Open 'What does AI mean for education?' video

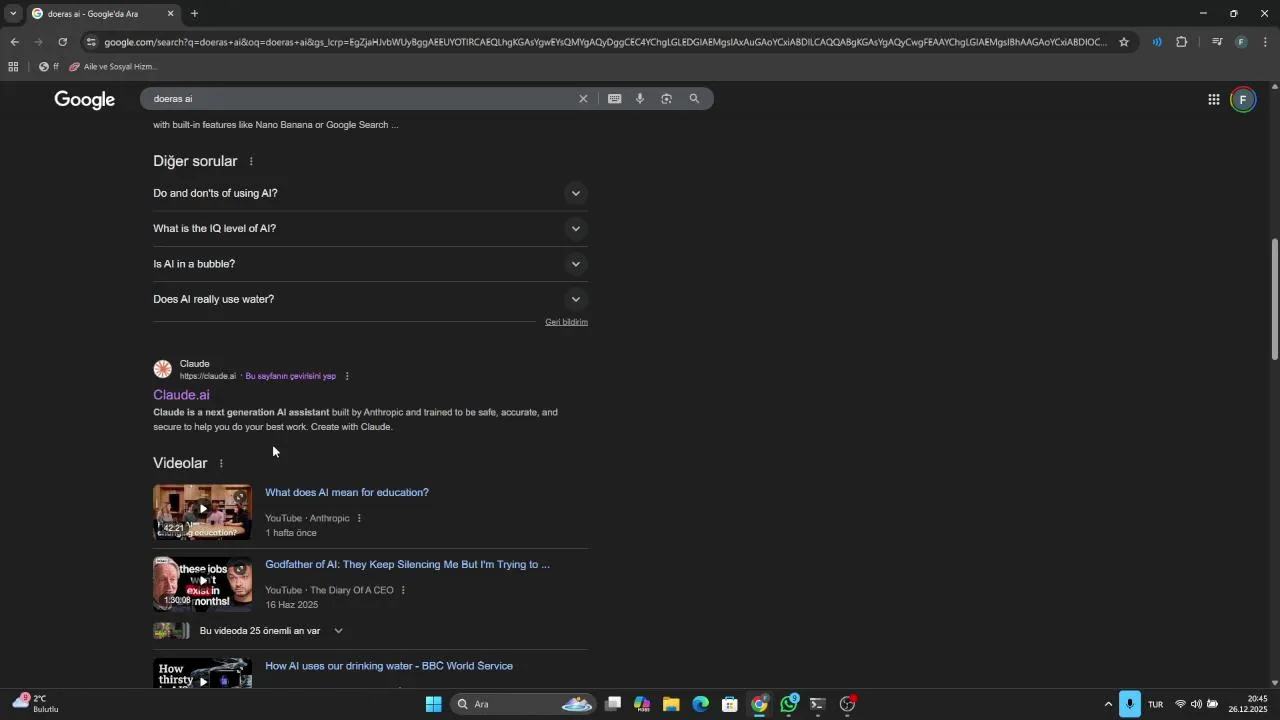pos(347,492)
